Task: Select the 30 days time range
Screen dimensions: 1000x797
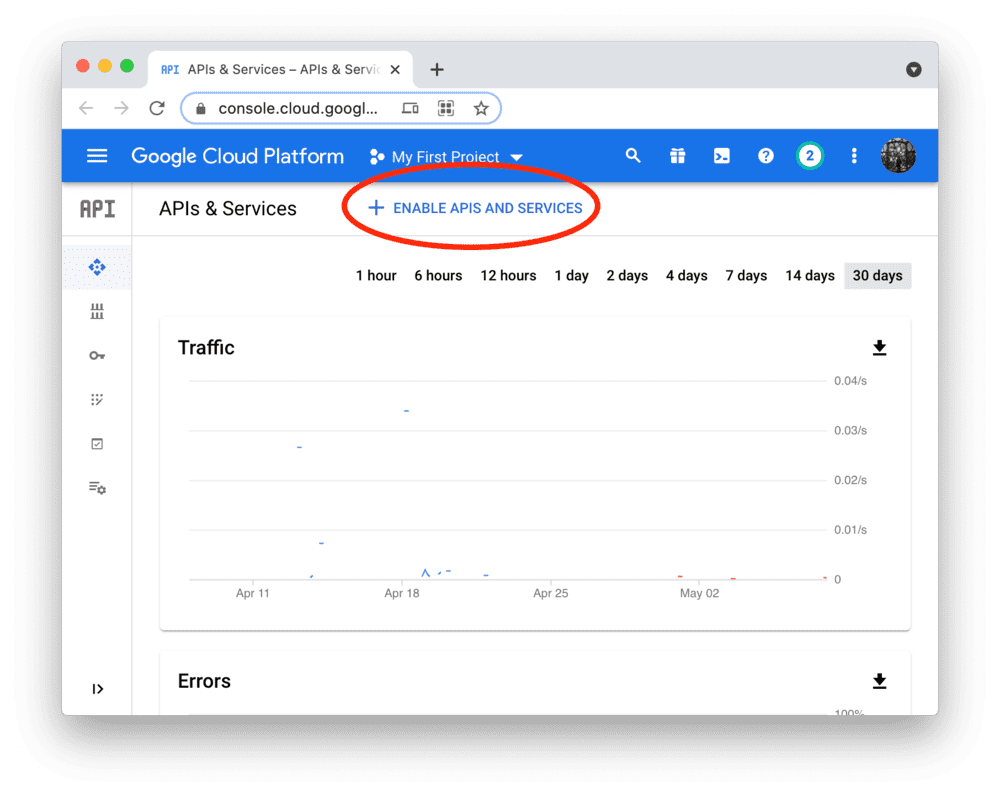Action: tap(877, 275)
